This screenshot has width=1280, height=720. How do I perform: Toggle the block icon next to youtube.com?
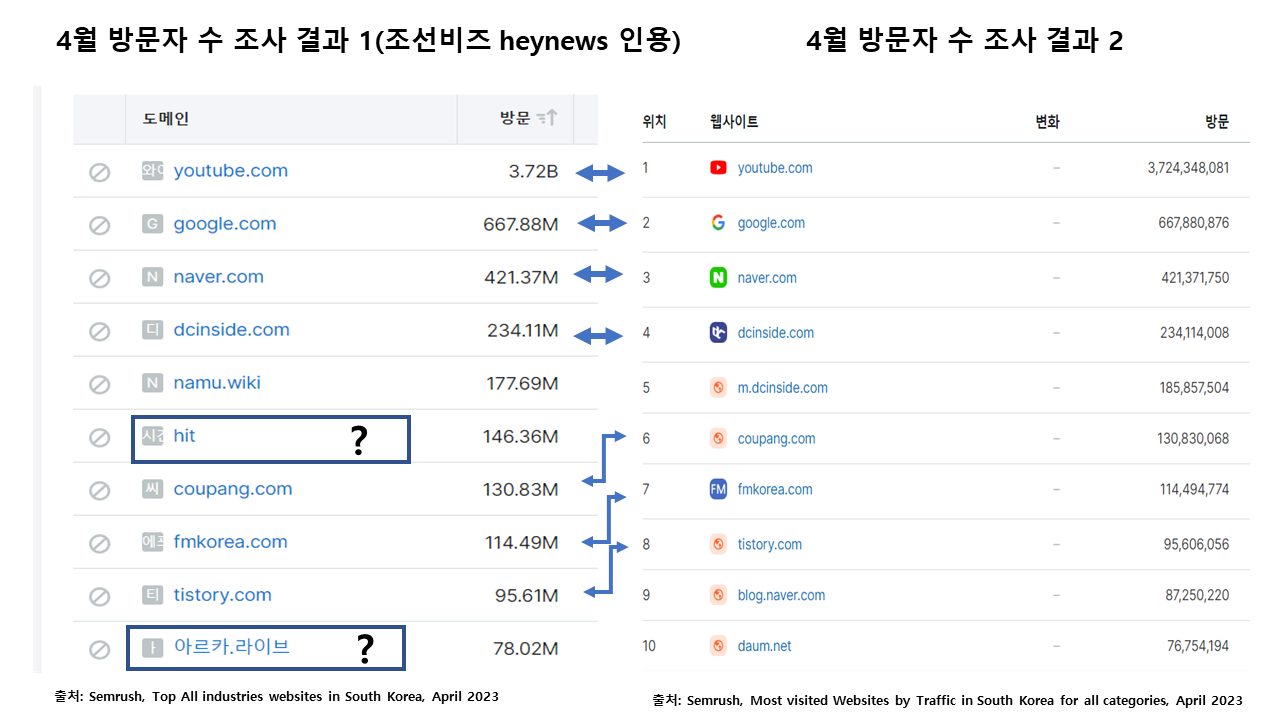tap(99, 171)
